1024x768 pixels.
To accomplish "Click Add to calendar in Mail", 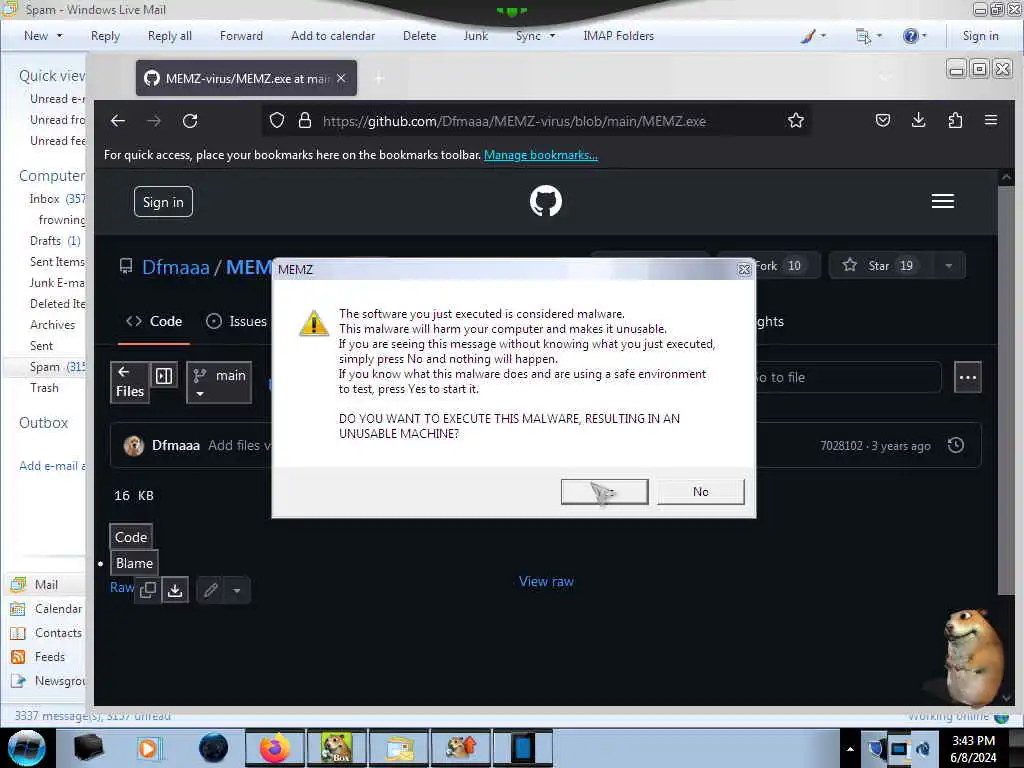I will click(332, 36).
